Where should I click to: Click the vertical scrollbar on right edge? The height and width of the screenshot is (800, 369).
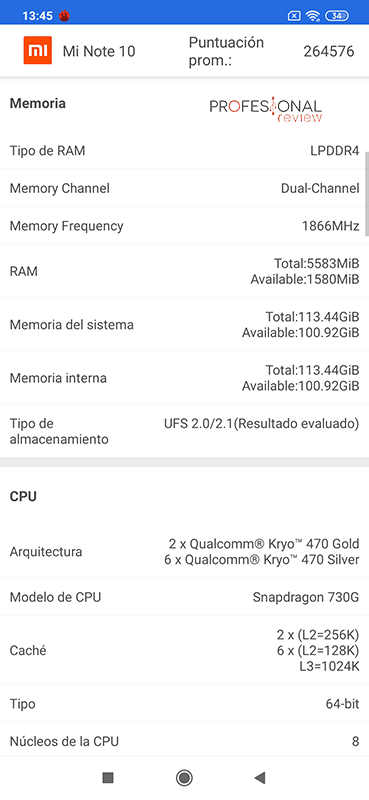(x=366, y=194)
